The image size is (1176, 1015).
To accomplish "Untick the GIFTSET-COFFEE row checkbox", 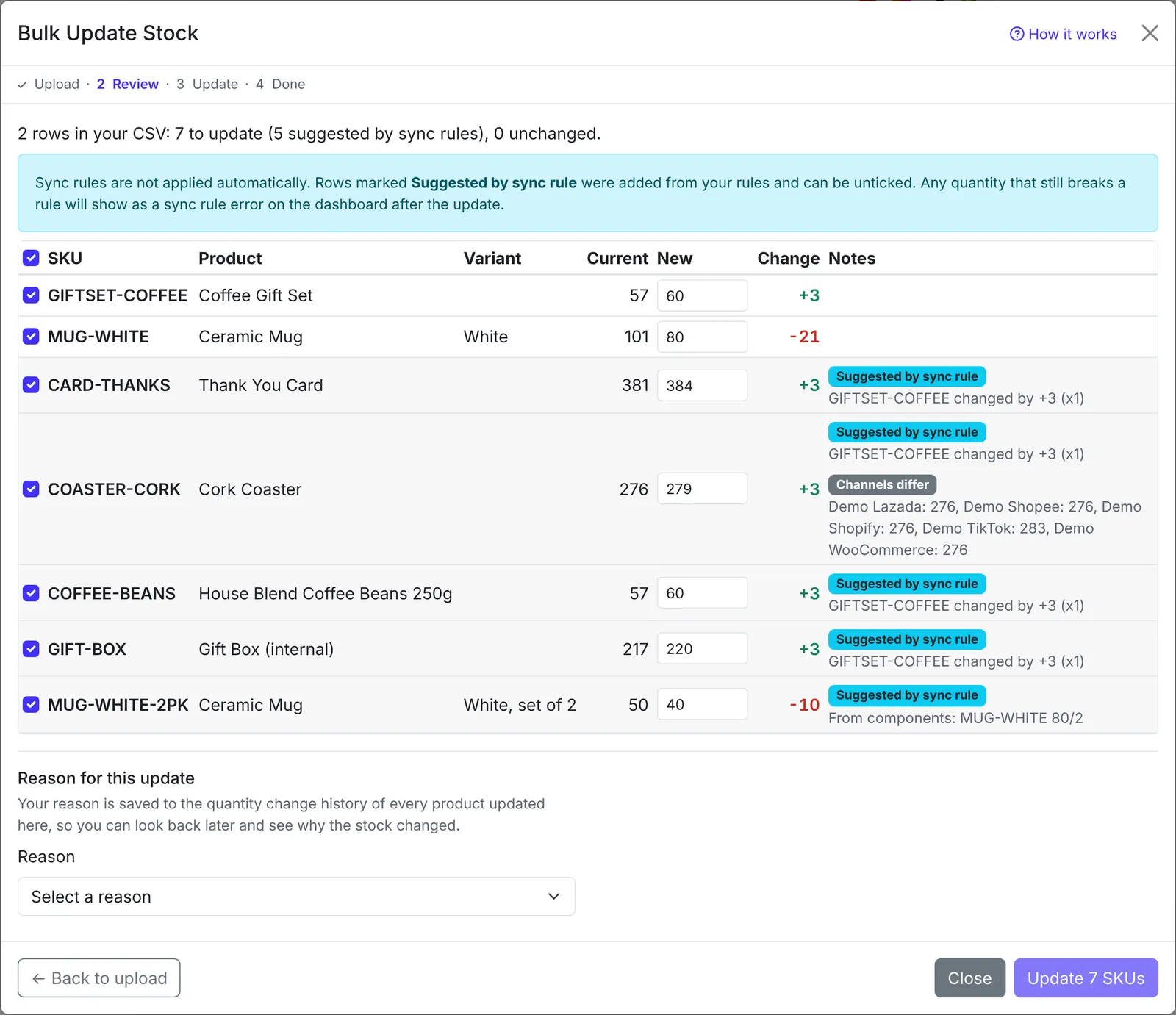I will pyautogui.click(x=31, y=295).
